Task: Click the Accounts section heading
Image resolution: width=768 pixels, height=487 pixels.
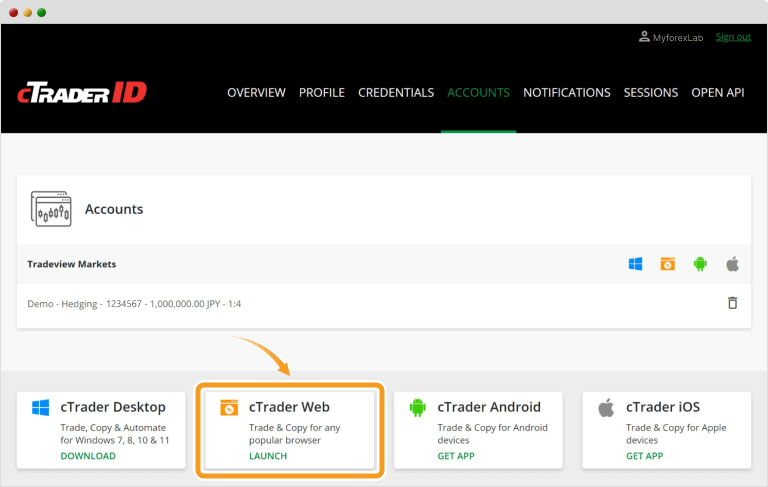Action: coord(114,209)
